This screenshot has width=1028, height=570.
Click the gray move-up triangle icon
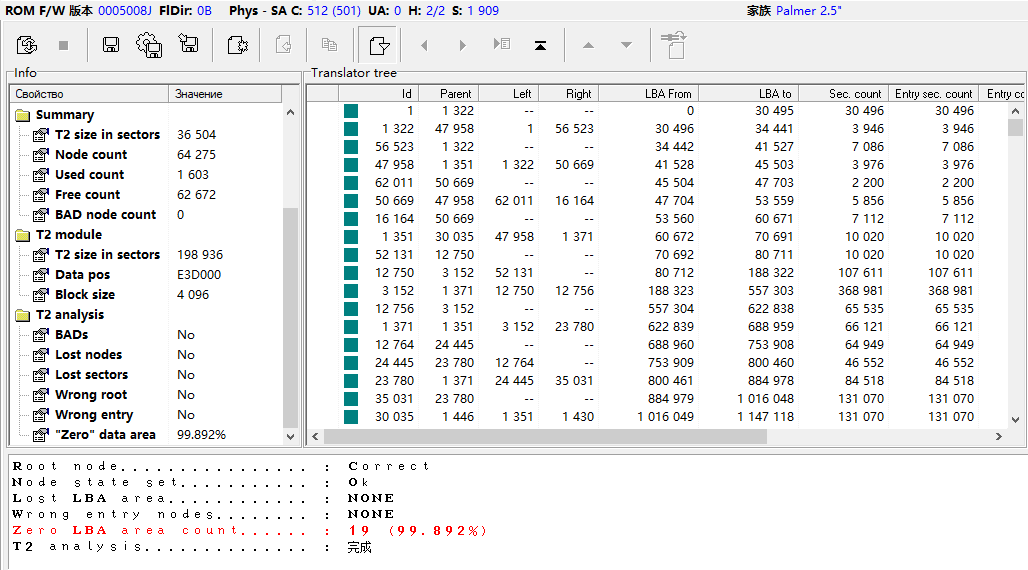click(x=589, y=45)
